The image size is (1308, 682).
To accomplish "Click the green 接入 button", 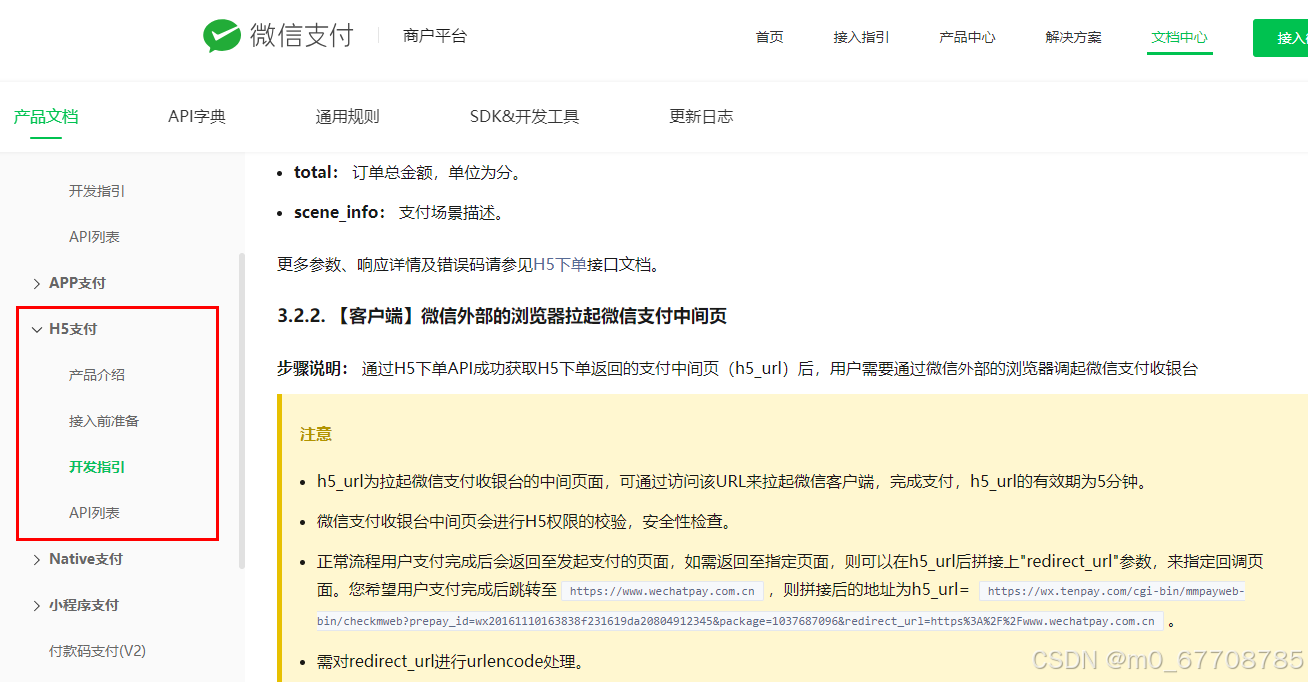I will click(1280, 38).
